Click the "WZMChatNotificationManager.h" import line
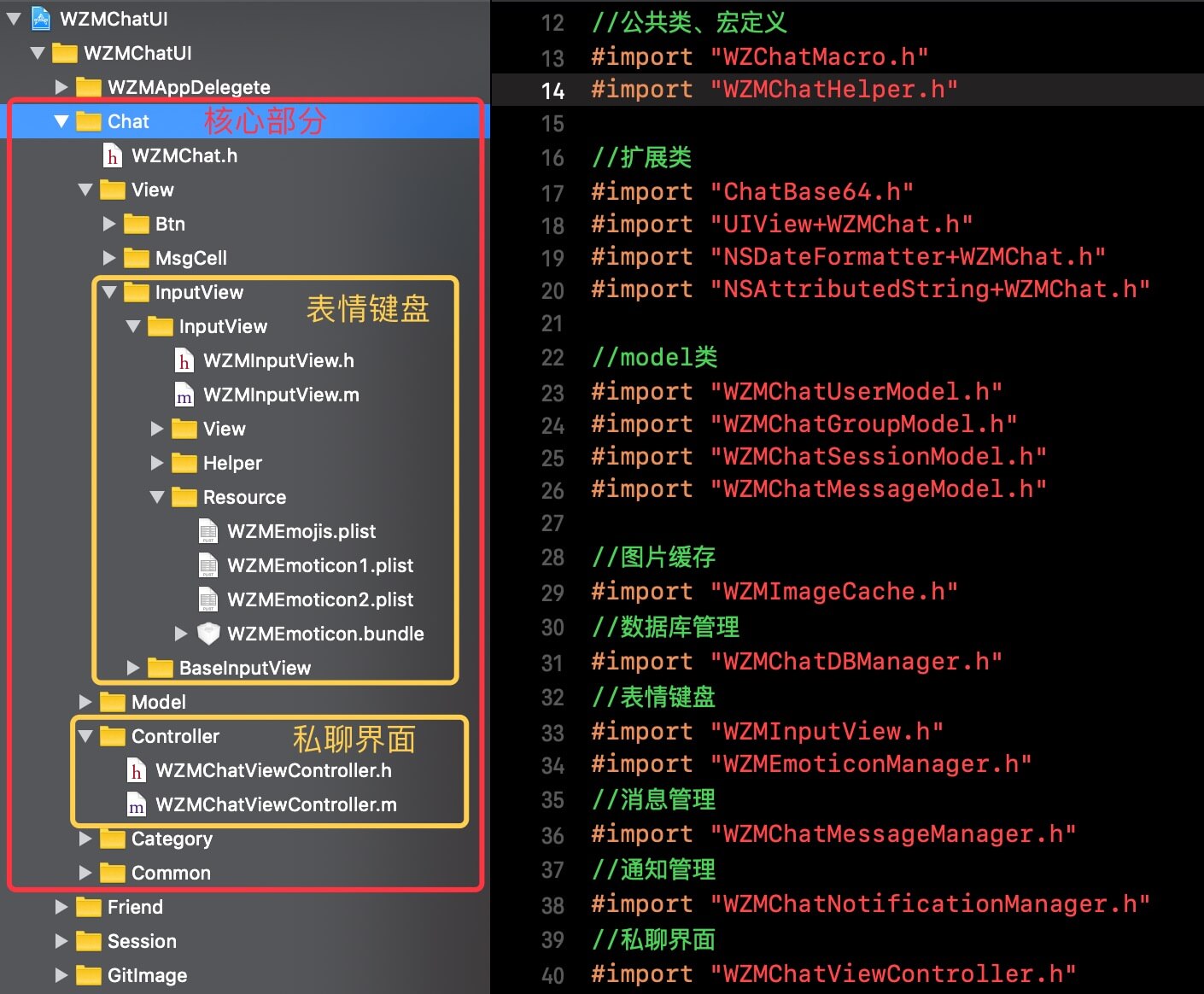 click(x=870, y=903)
